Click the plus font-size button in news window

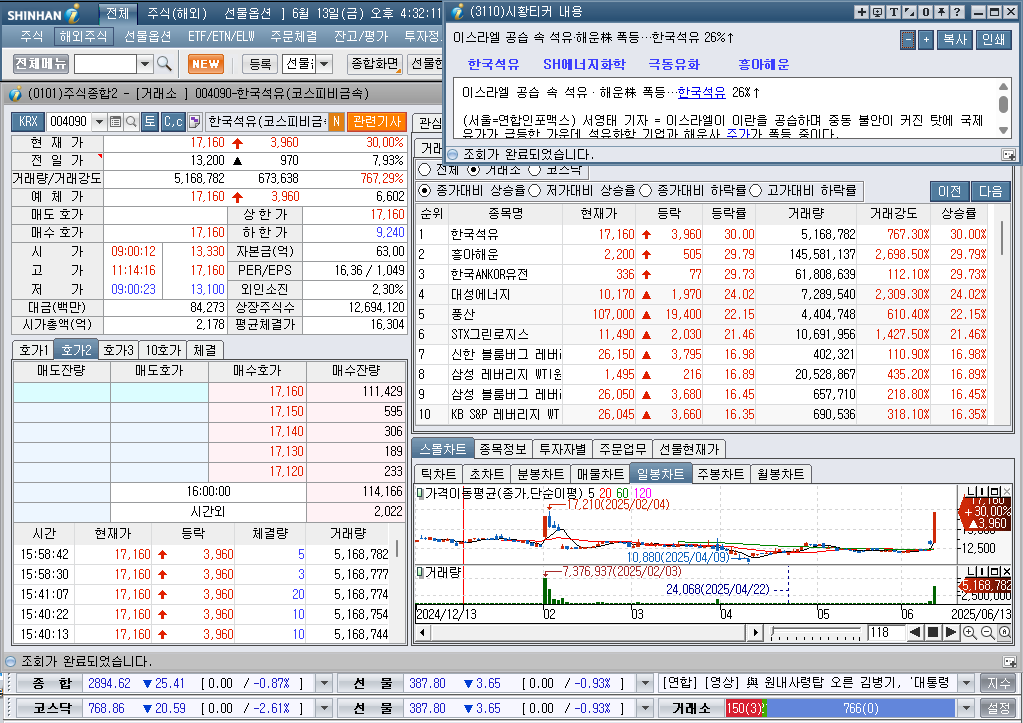tap(926, 39)
